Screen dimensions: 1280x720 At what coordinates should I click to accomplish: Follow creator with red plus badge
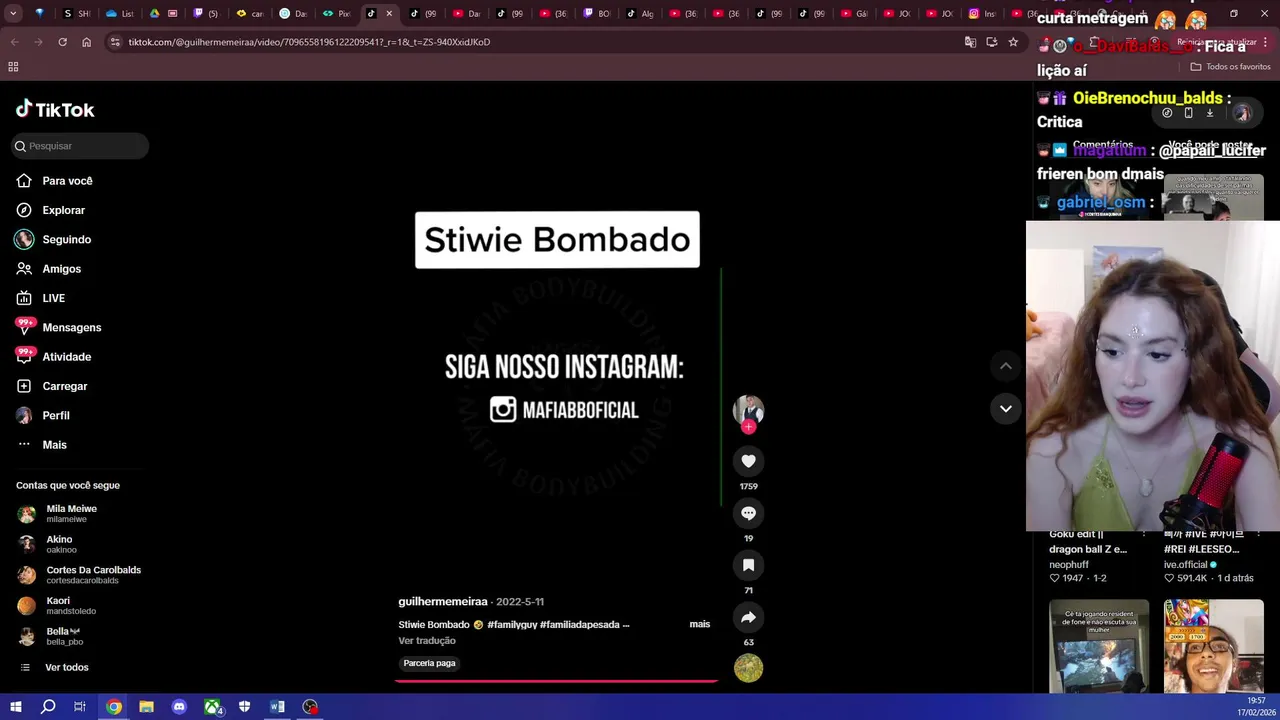748,427
